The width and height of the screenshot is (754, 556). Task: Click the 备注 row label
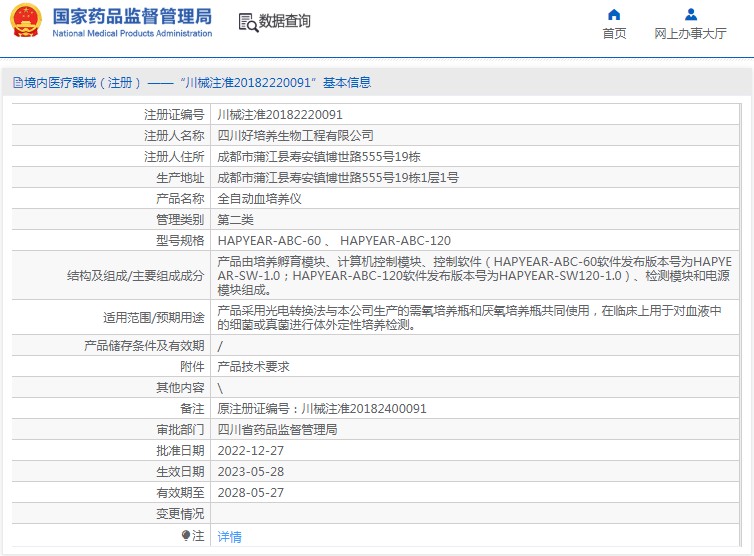pos(192,409)
